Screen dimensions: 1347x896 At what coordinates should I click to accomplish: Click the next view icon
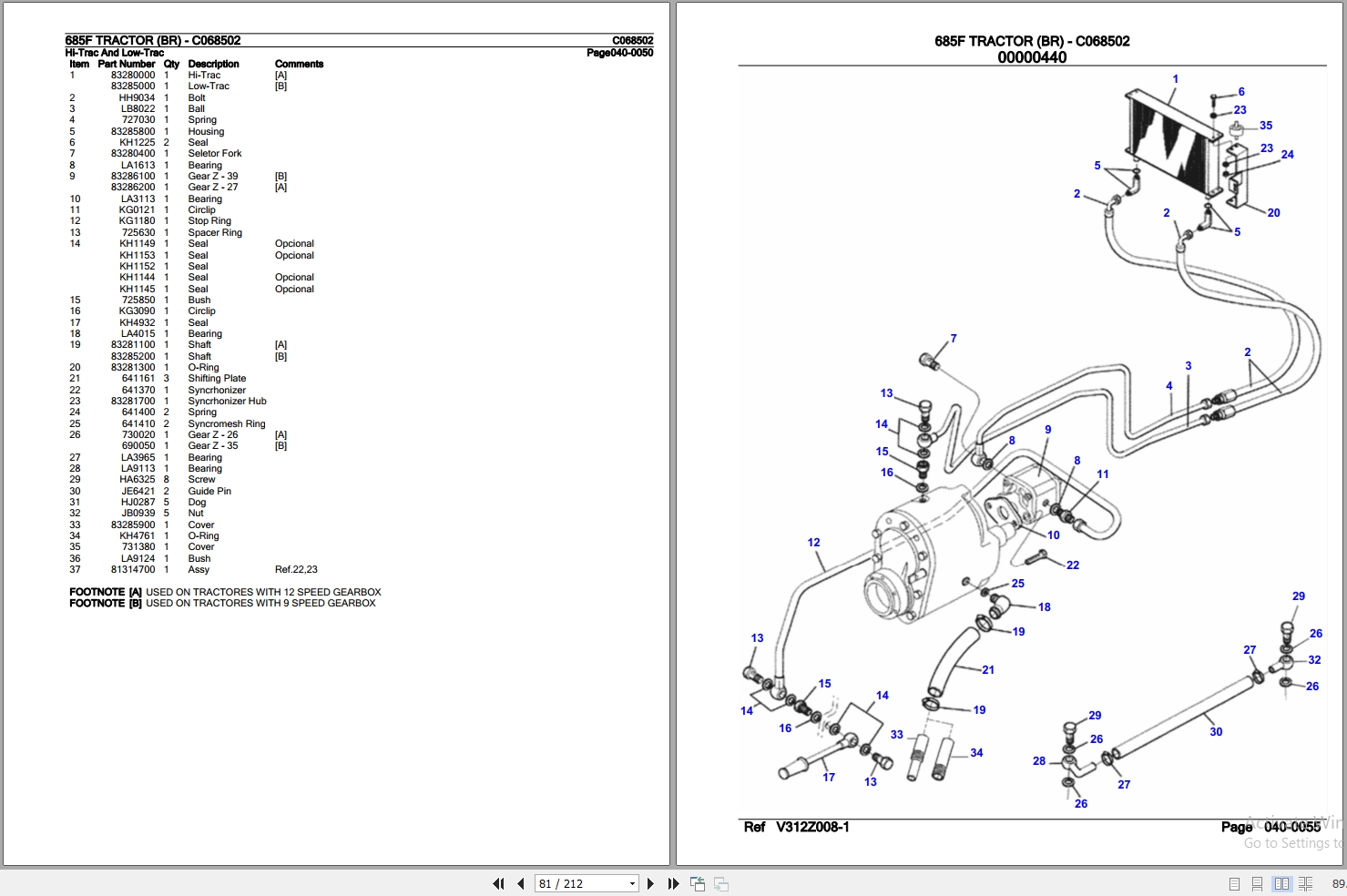coord(720,883)
